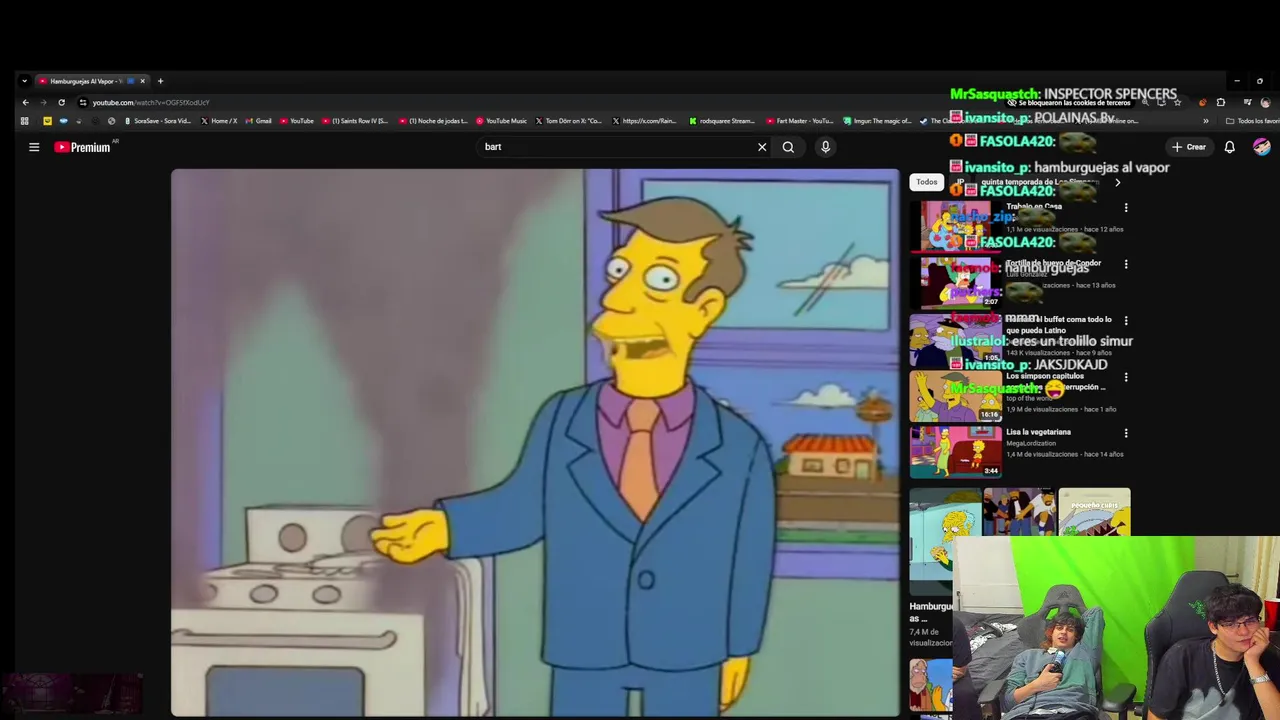
Task: Clear the search box with the X
Action: (x=762, y=147)
